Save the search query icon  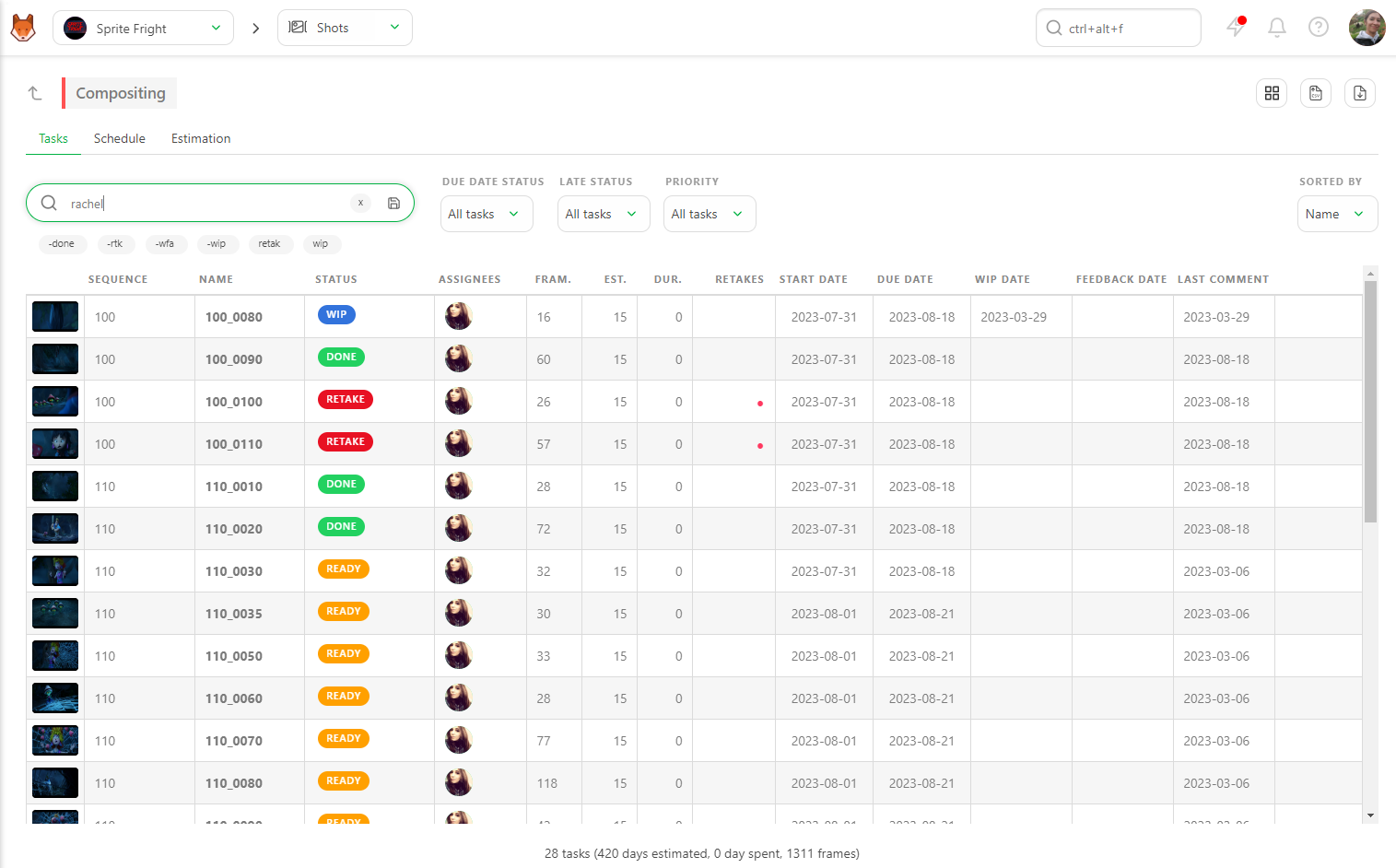393,203
